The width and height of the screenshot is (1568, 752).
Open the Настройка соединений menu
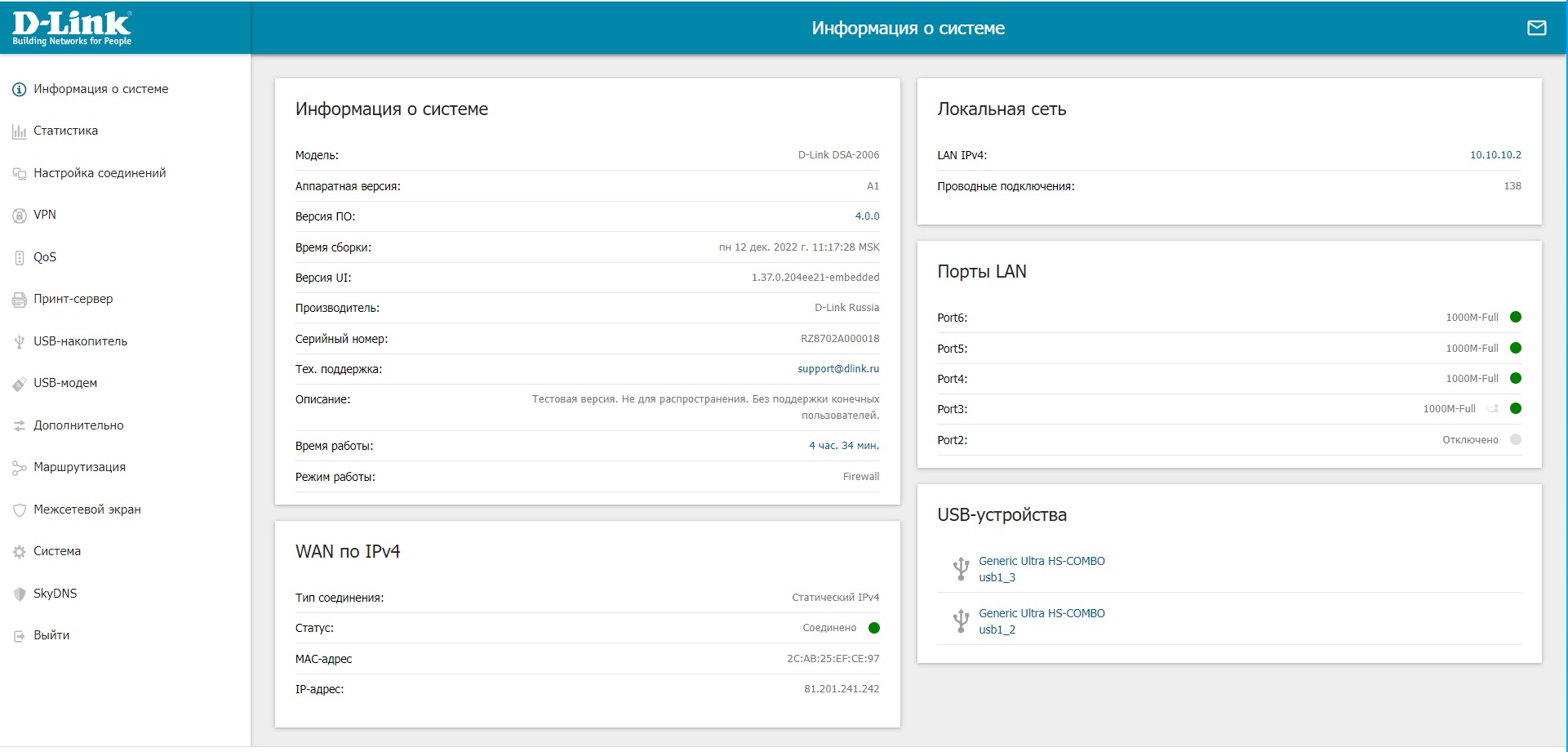[100, 173]
